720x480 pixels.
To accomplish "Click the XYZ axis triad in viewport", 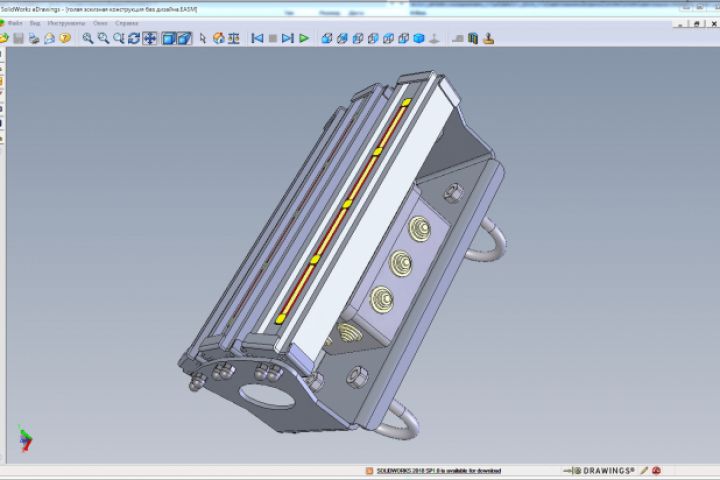I will tap(25, 438).
